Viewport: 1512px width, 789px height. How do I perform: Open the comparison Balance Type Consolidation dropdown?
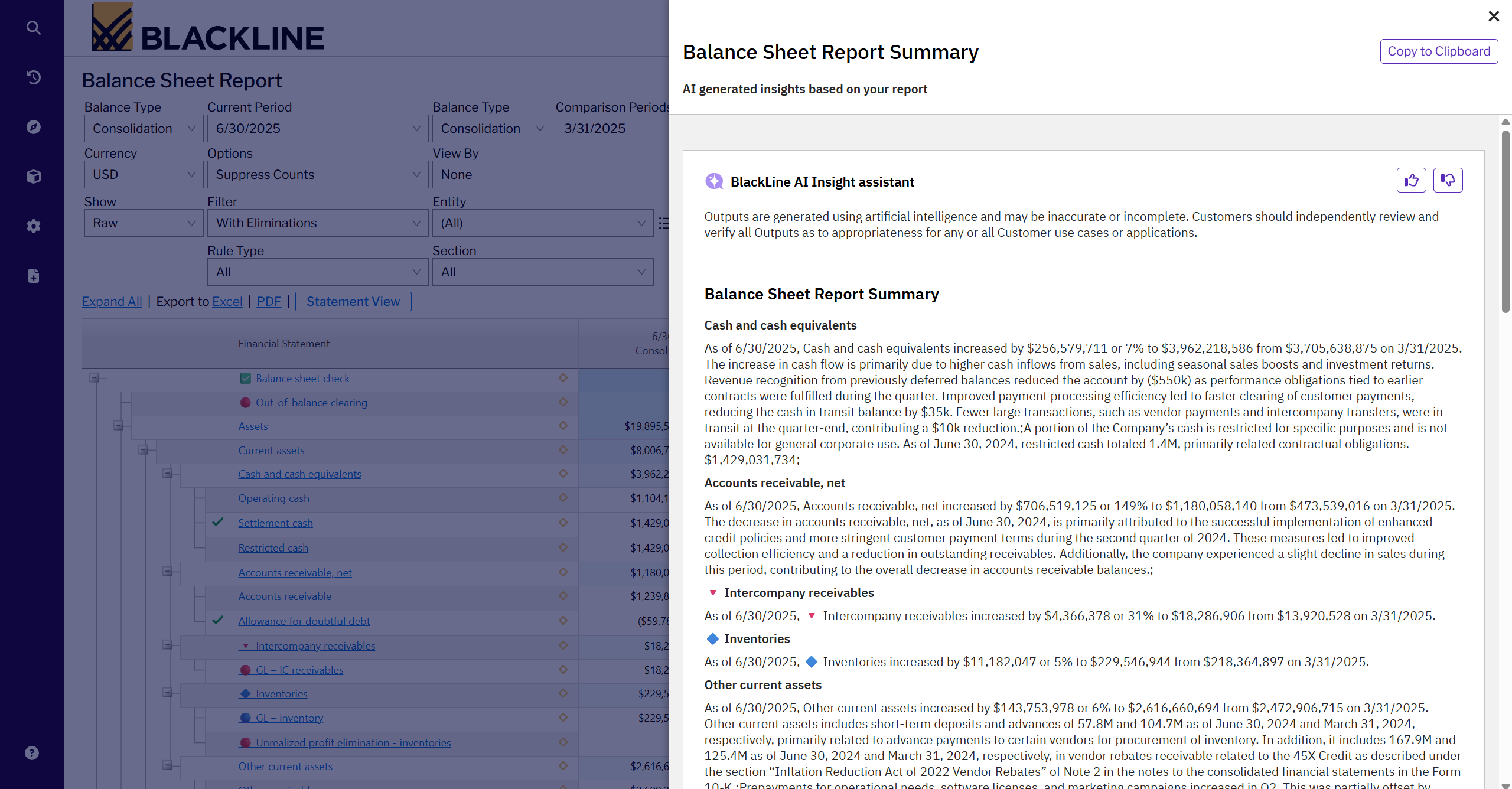492,129
